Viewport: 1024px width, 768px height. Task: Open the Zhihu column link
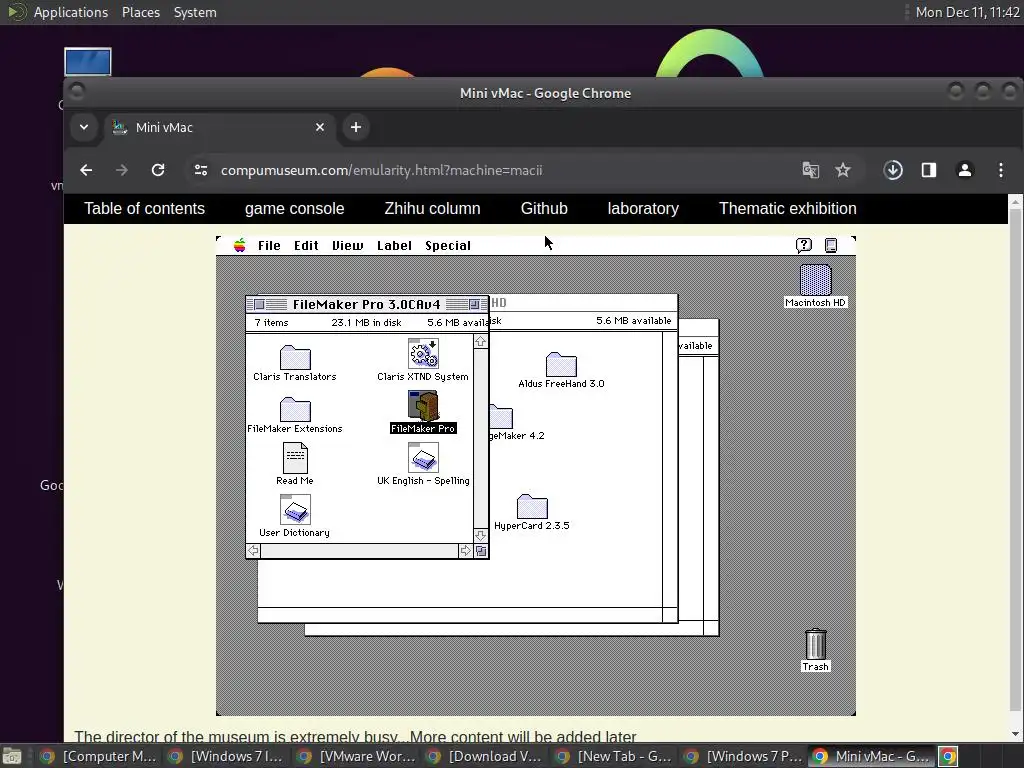432,208
